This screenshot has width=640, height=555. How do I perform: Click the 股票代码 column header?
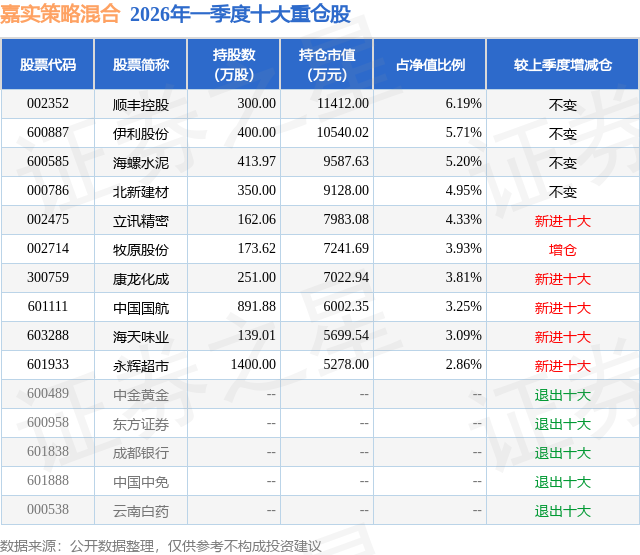(48, 64)
